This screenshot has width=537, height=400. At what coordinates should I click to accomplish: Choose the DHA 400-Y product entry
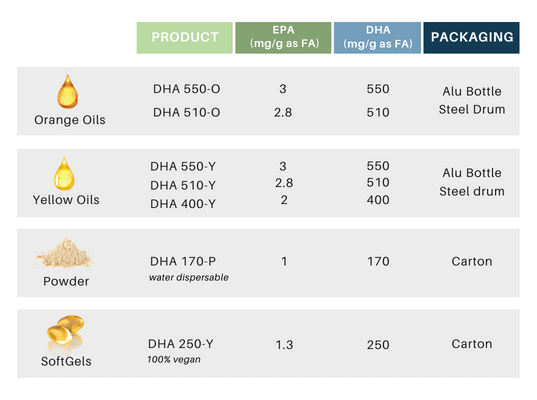coord(183,204)
